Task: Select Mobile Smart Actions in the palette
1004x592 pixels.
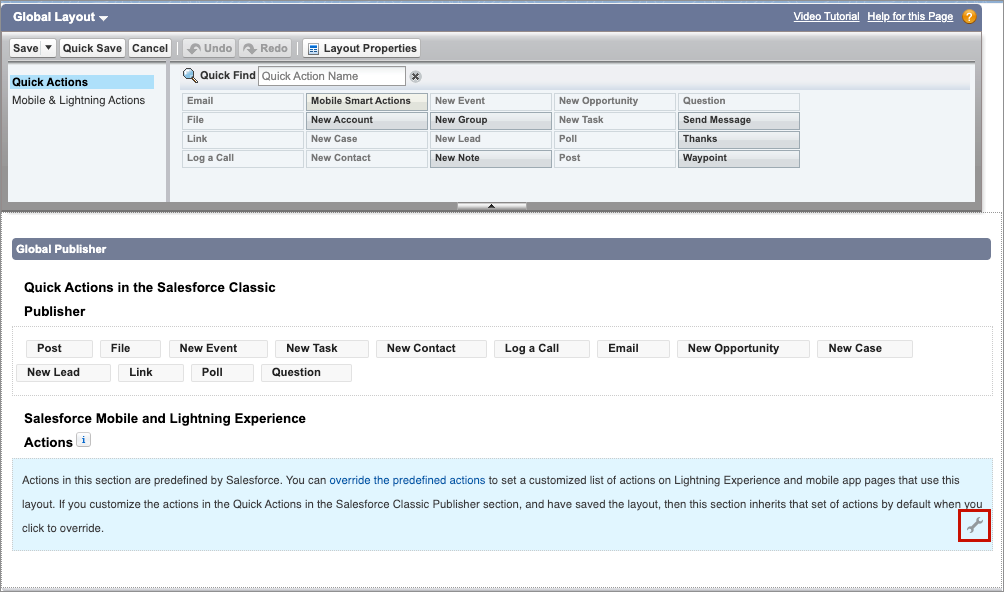Action: (367, 101)
